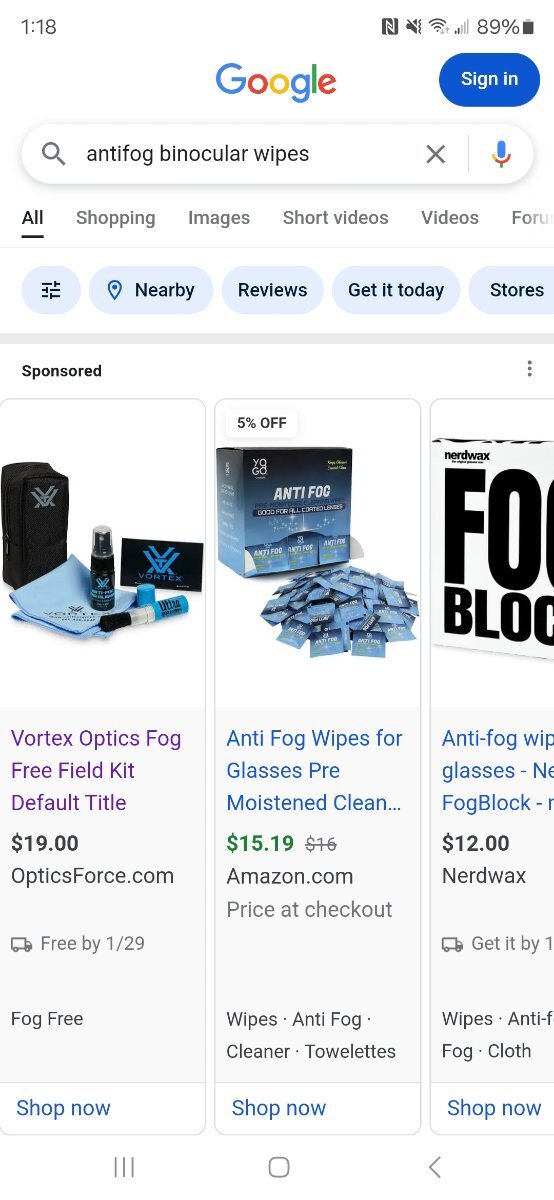
Task: Toggle the Reviews filter chip
Action: (272, 290)
